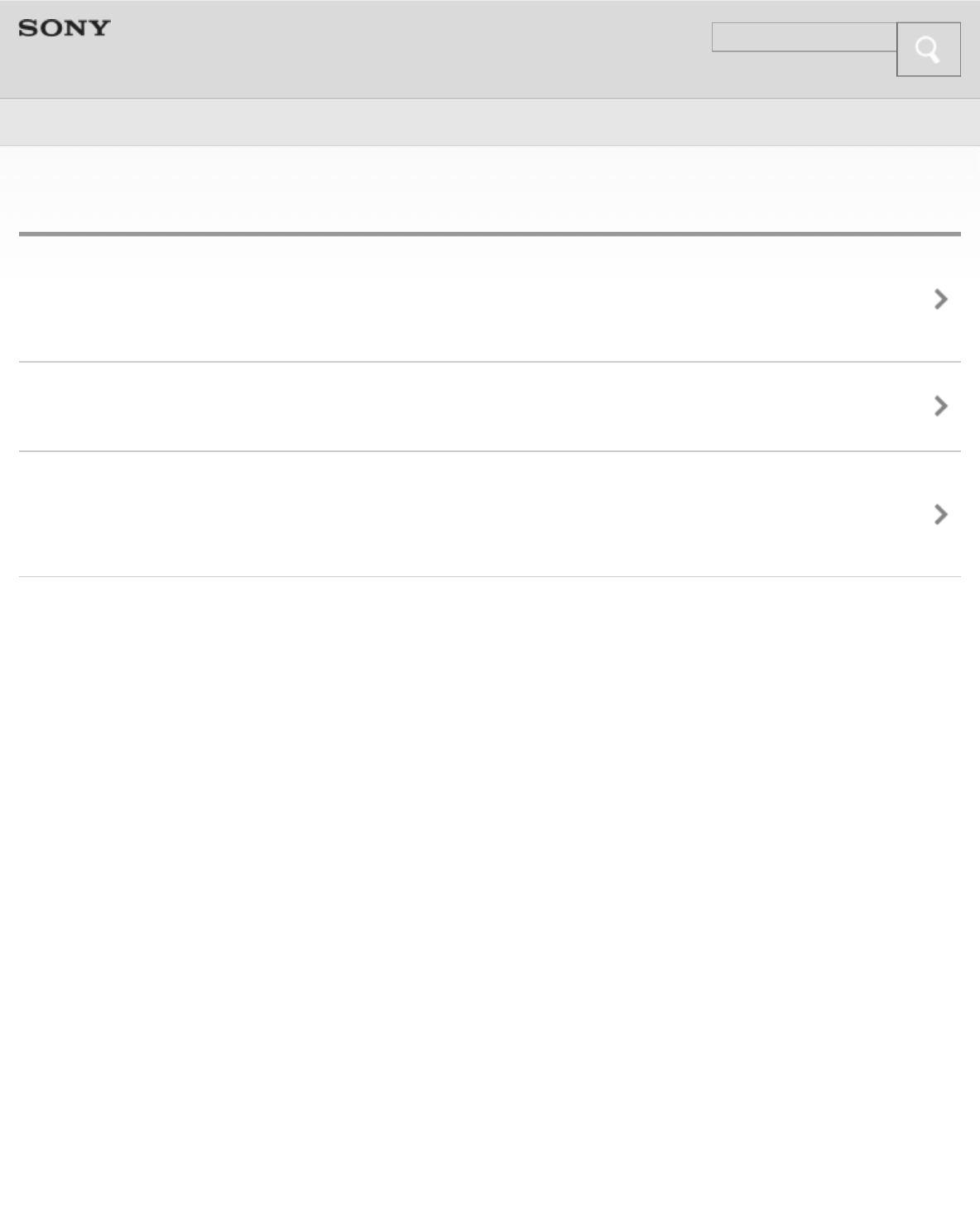Expand the bottom list entry
Screen dimensions: 980x1208
click(940, 514)
